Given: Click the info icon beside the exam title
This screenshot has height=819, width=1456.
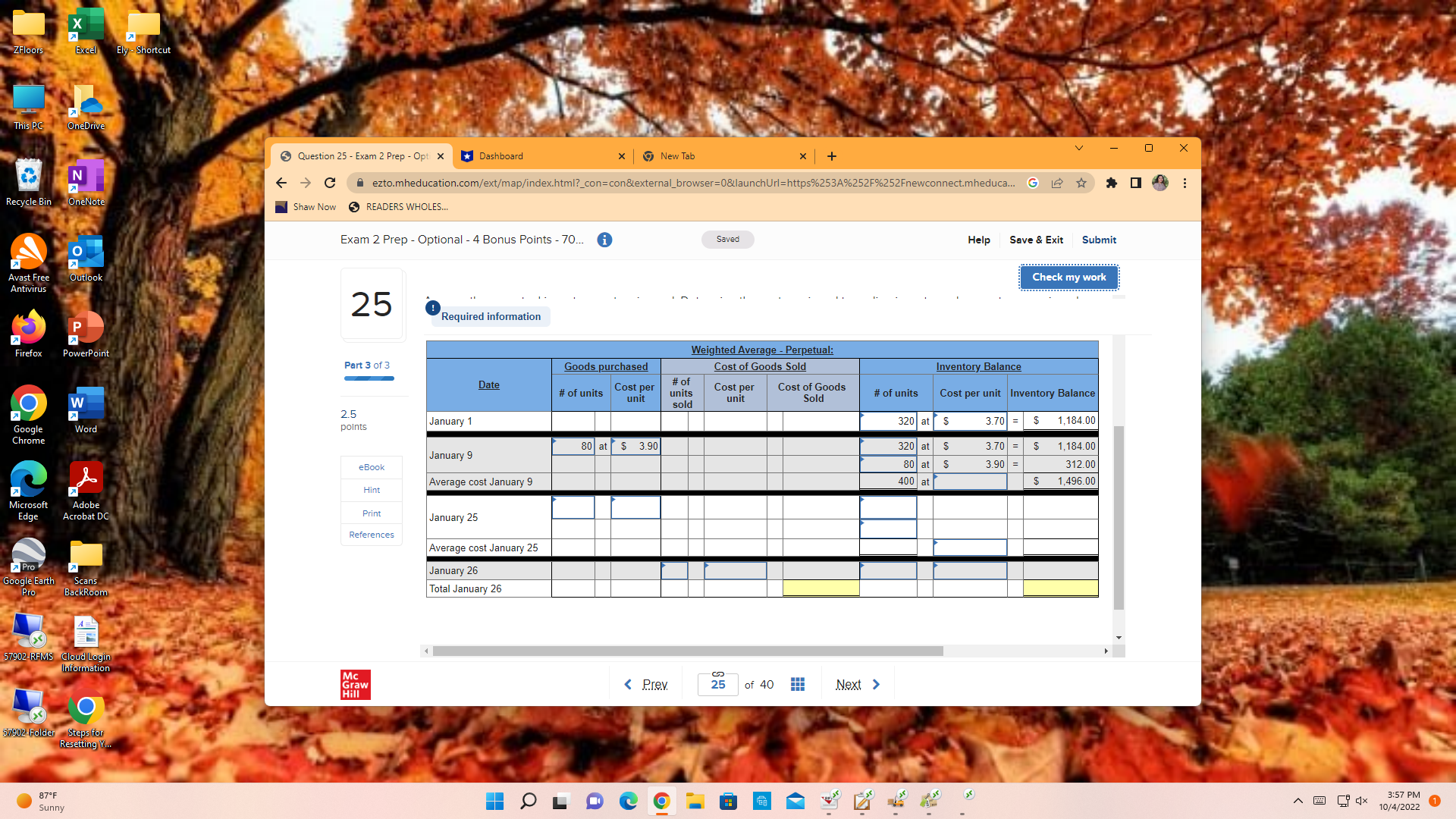Looking at the screenshot, I should (x=604, y=240).
